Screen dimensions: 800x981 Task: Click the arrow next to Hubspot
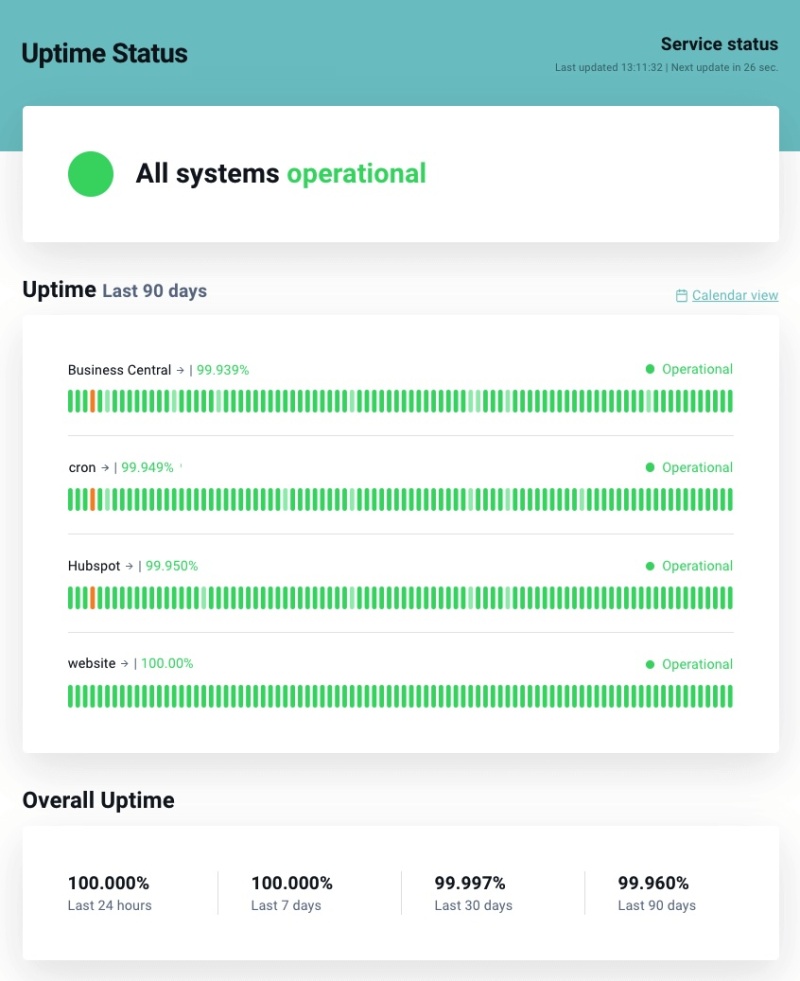click(129, 566)
